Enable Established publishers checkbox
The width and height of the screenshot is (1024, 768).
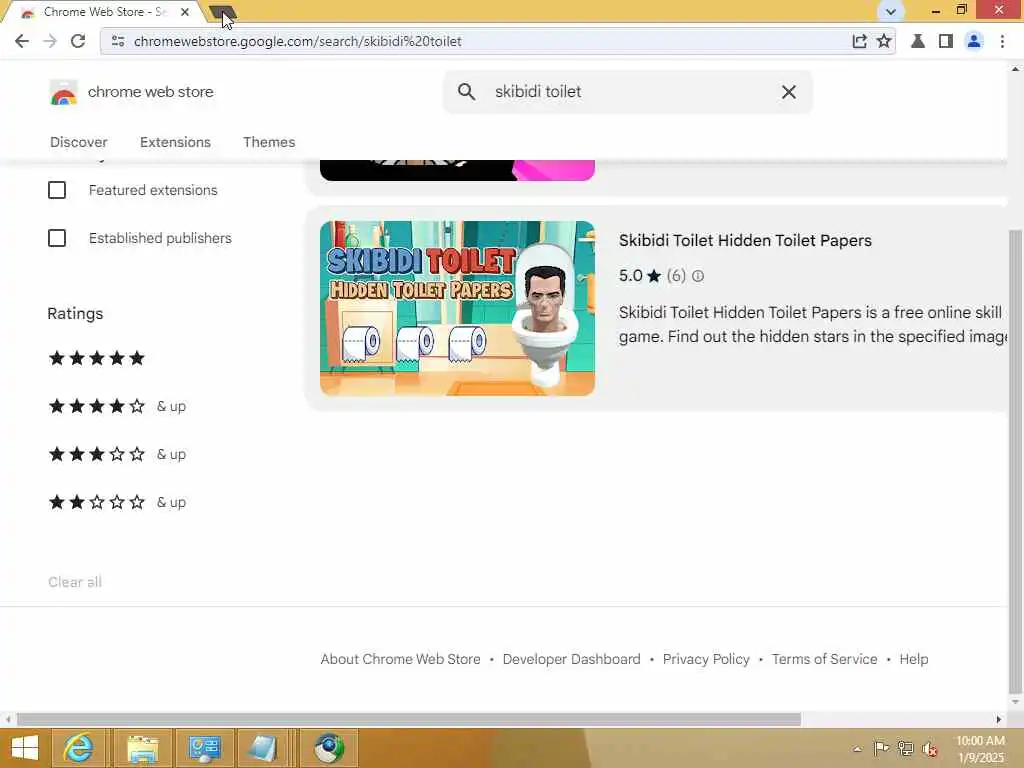[57, 238]
